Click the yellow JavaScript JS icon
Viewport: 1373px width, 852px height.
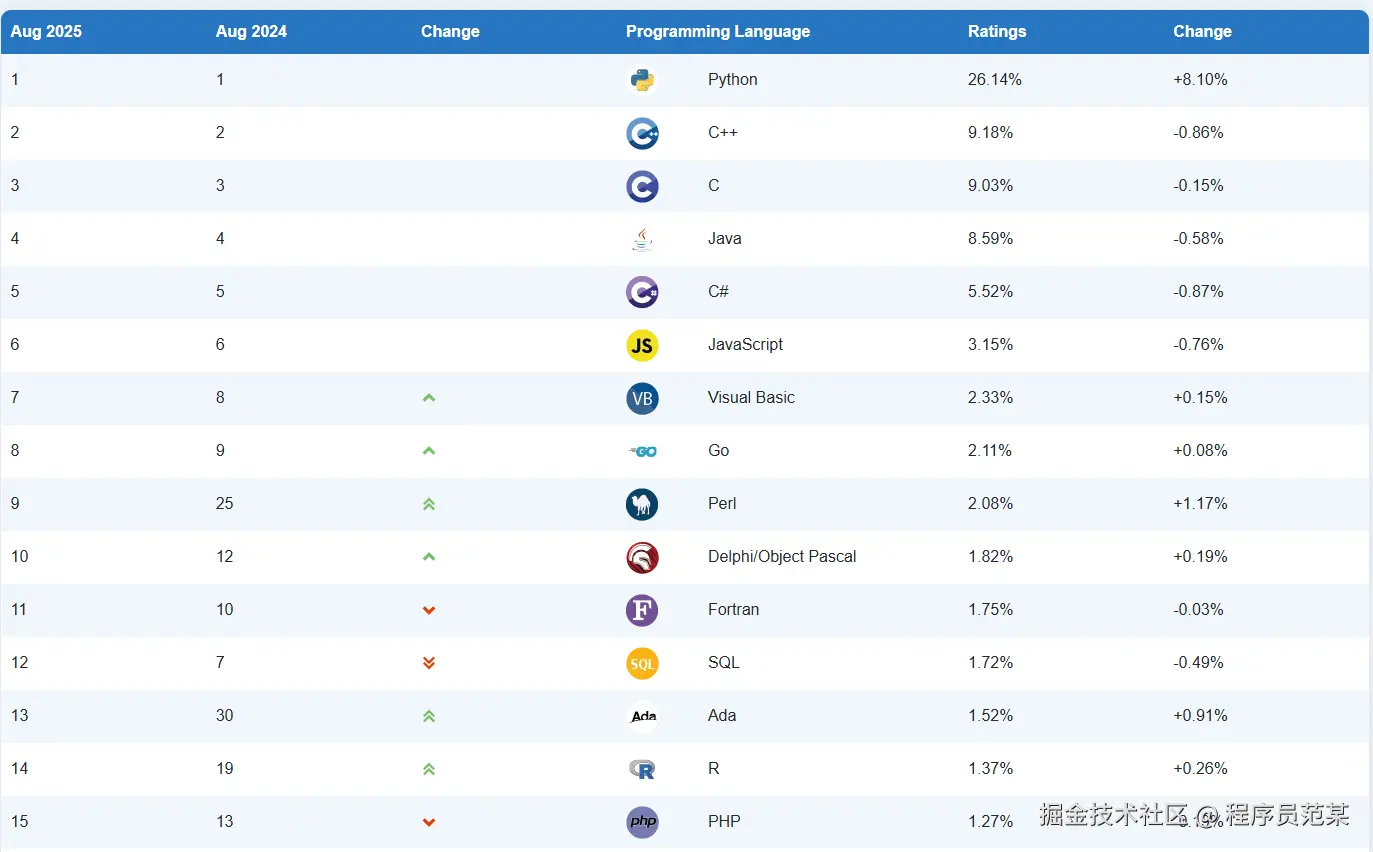tap(642, 345)
